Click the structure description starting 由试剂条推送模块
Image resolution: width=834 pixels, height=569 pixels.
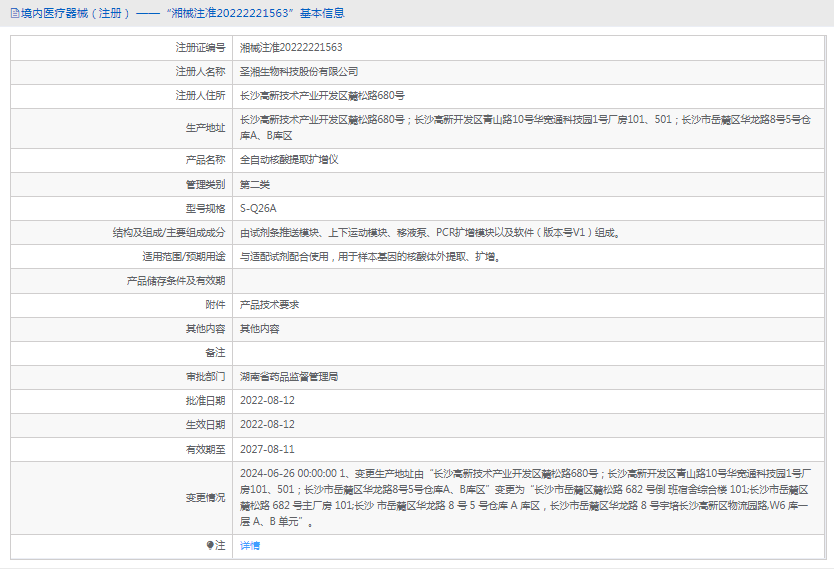[430, 232]
